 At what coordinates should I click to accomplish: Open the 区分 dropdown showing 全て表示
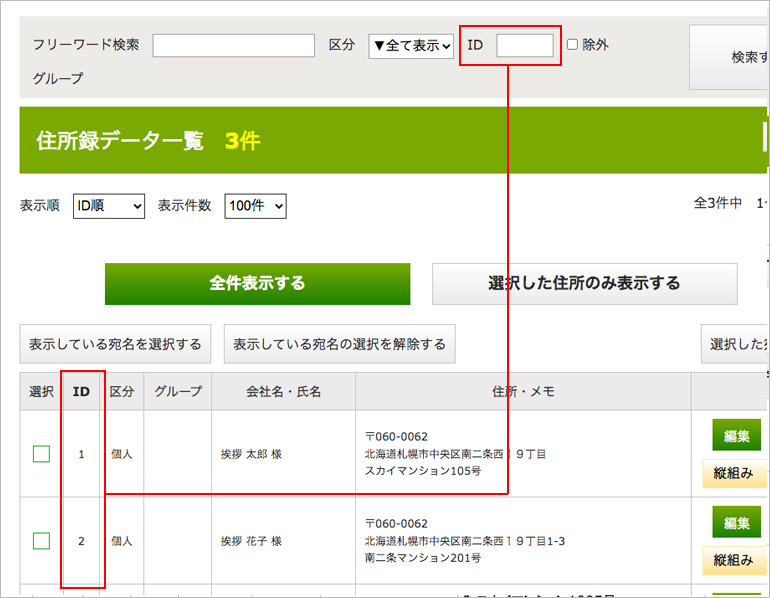point(411,45)
